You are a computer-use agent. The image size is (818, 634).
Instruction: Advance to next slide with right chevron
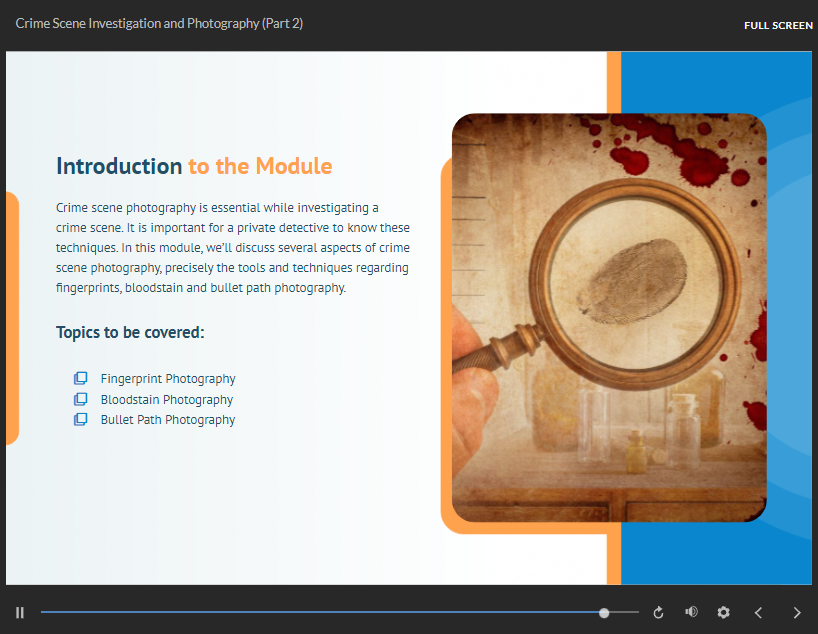click(x=797, y=613)
